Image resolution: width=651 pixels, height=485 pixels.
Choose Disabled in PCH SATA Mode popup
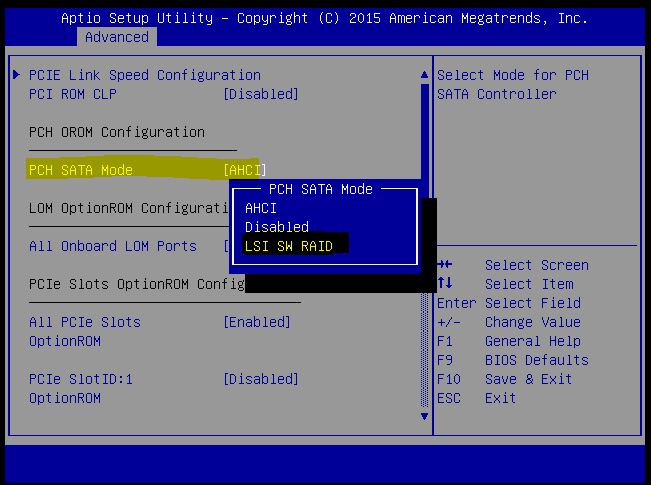pos(277,227)
